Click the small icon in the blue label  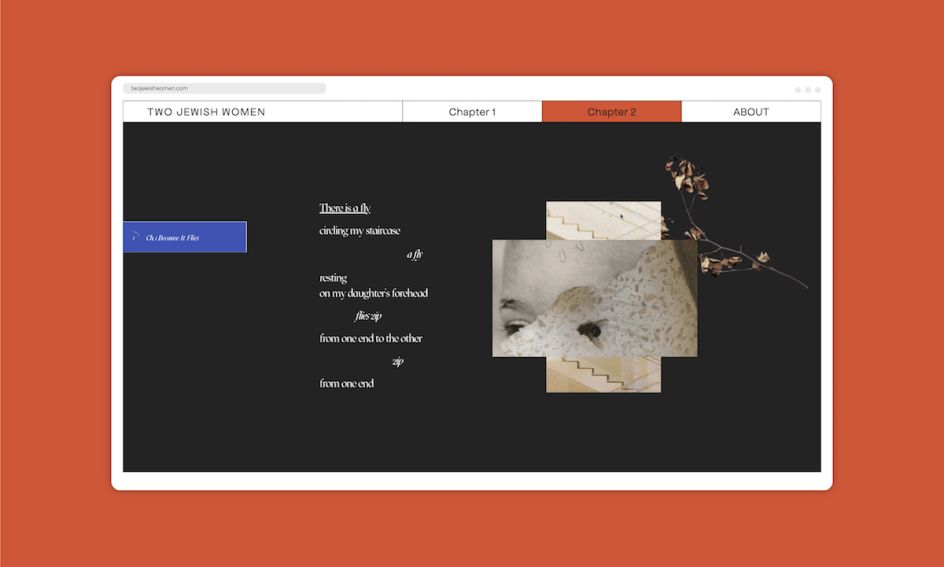134,237
